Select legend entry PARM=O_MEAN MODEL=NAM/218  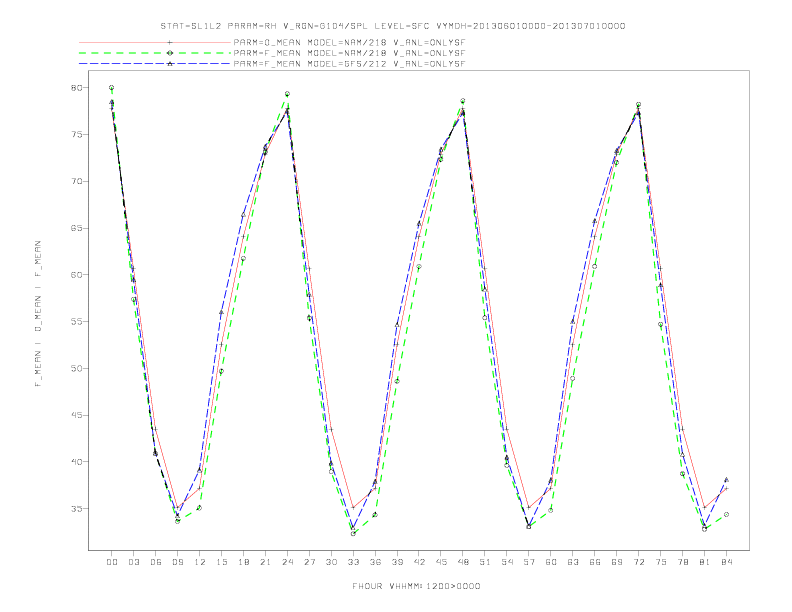pyautogui.click(x=349, y=43)
